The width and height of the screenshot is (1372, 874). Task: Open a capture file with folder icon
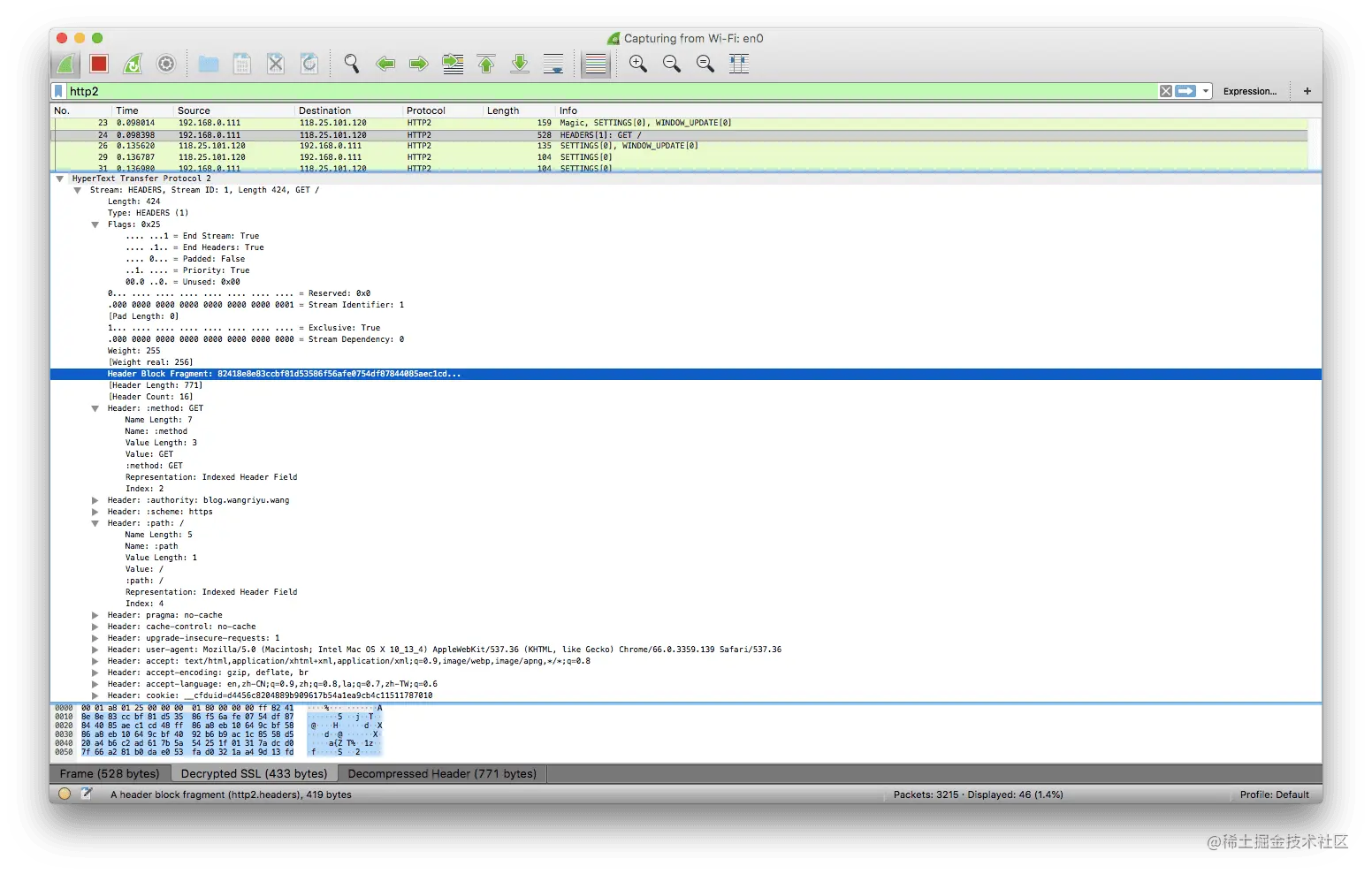tap(209, 64)
